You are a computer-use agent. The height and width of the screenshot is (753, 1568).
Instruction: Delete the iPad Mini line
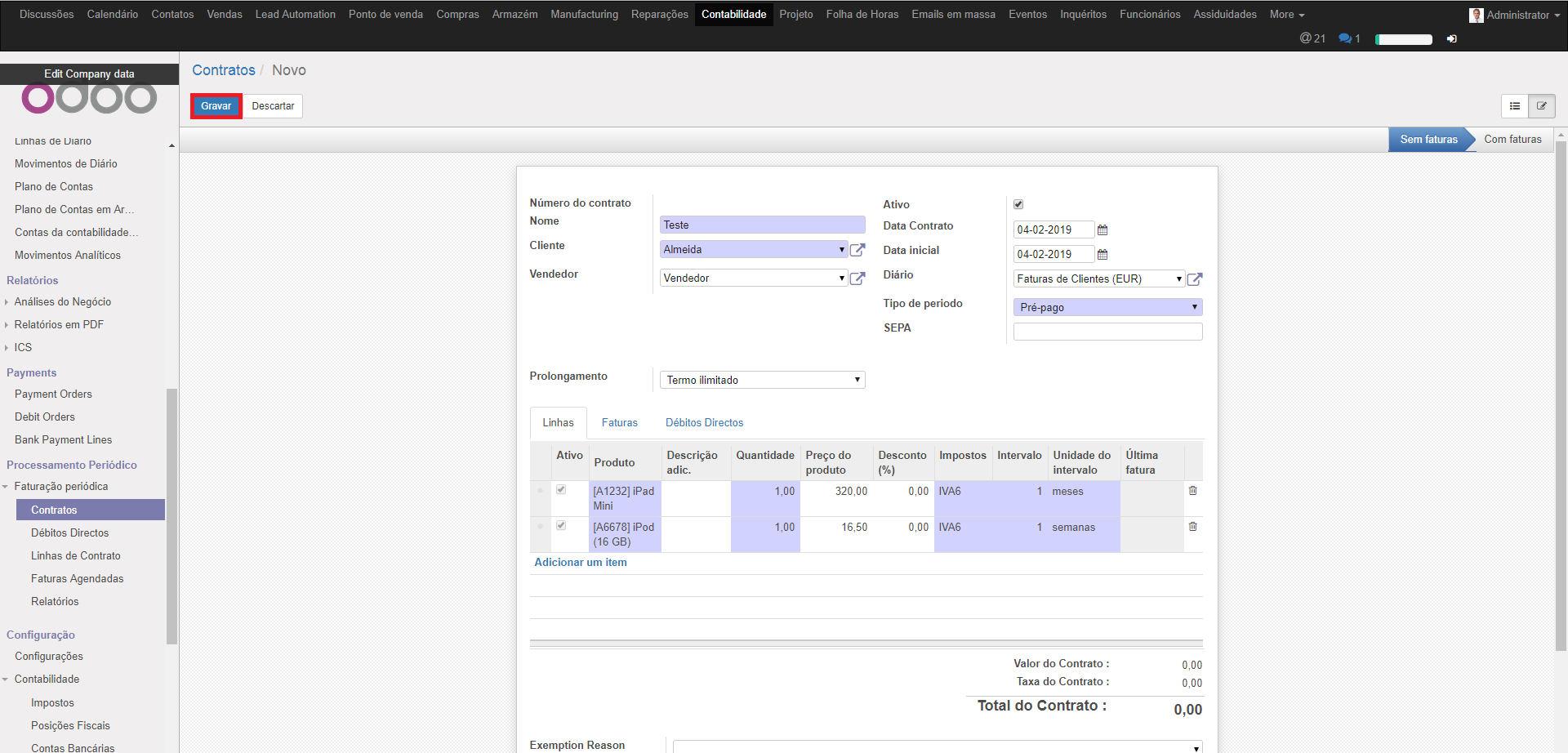pyautogui.click(x=1192, y=491)
